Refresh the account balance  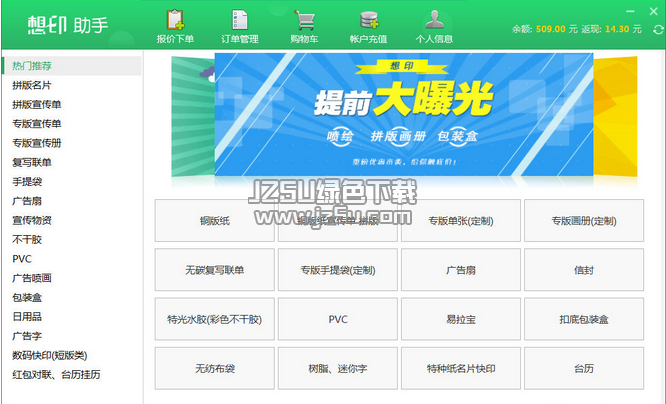tap(658, 30)
